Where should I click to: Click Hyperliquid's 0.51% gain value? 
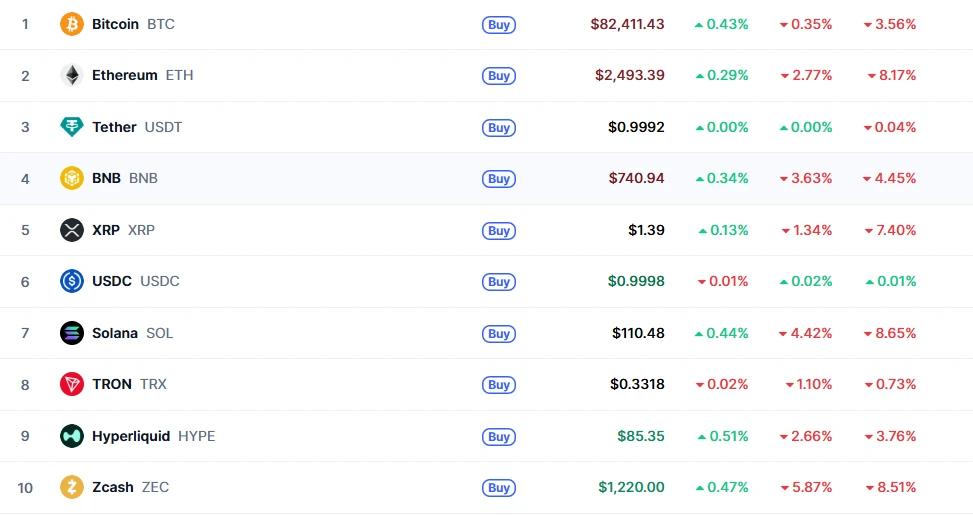click(x=723, y=436)
